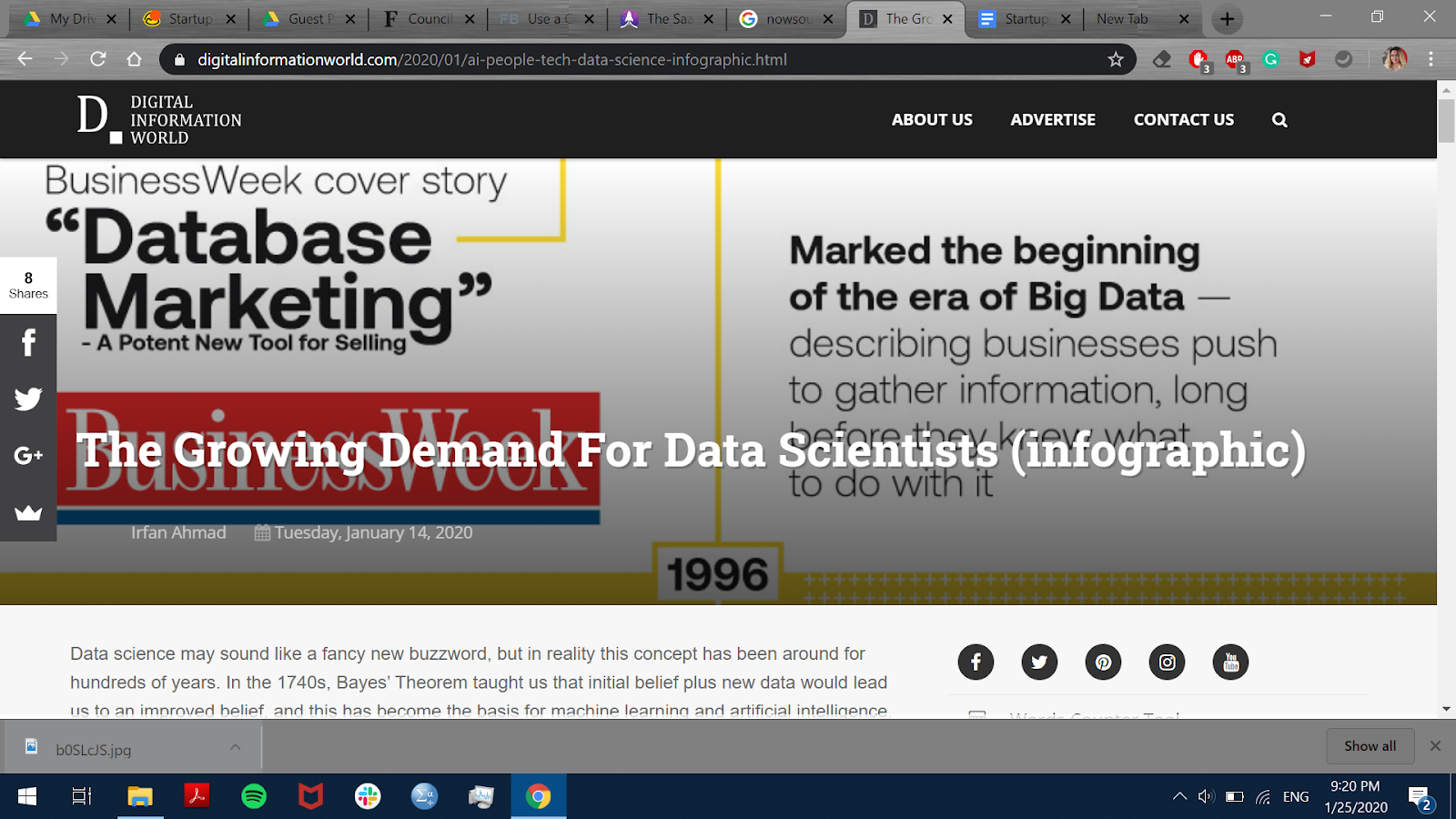1456x819 pixels.
Task: Open the Wi-Fi network panel
Action: click(x=1263, y=797)
